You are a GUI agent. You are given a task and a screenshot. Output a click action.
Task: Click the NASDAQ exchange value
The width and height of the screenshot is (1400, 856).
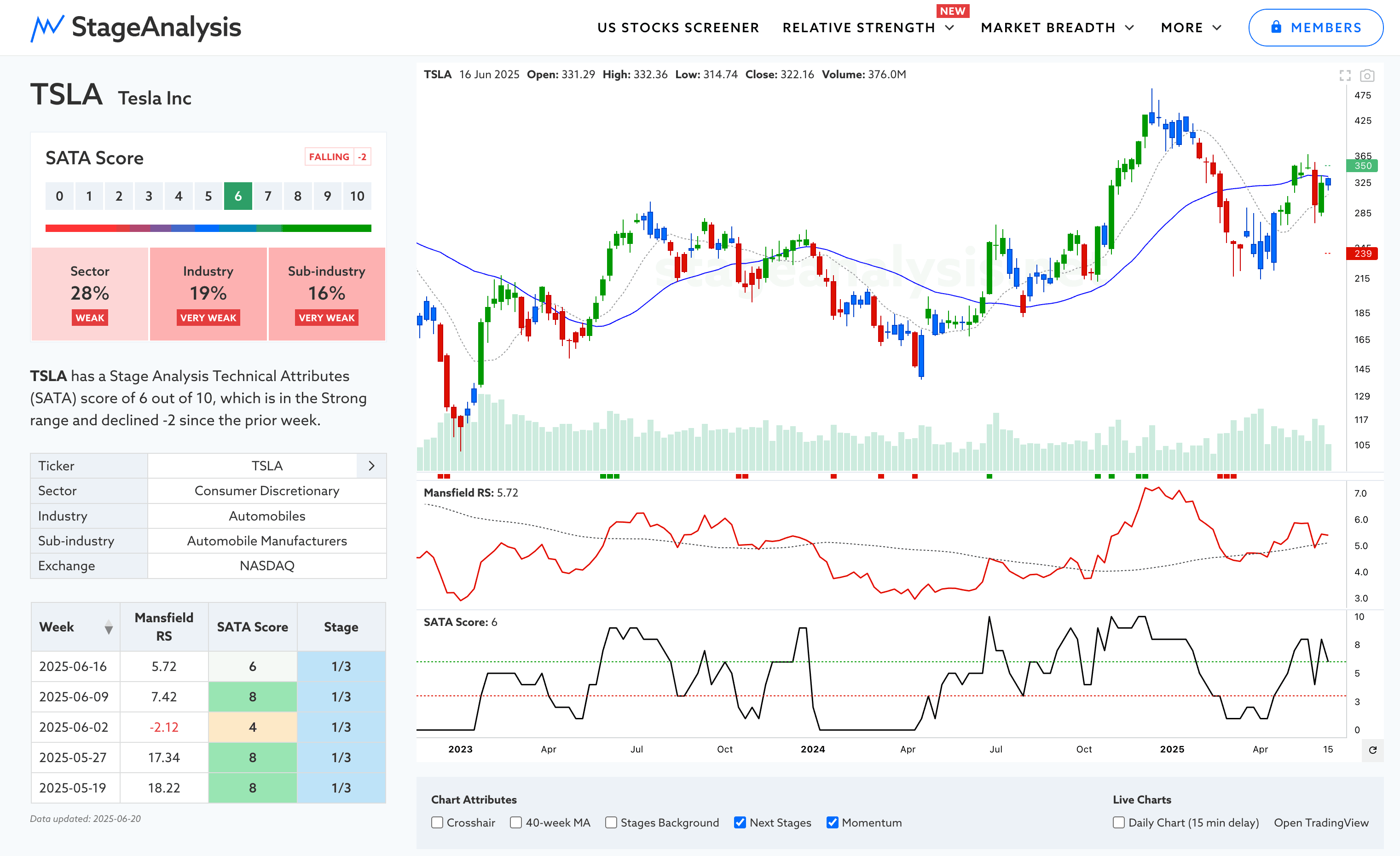coord(267,566)
